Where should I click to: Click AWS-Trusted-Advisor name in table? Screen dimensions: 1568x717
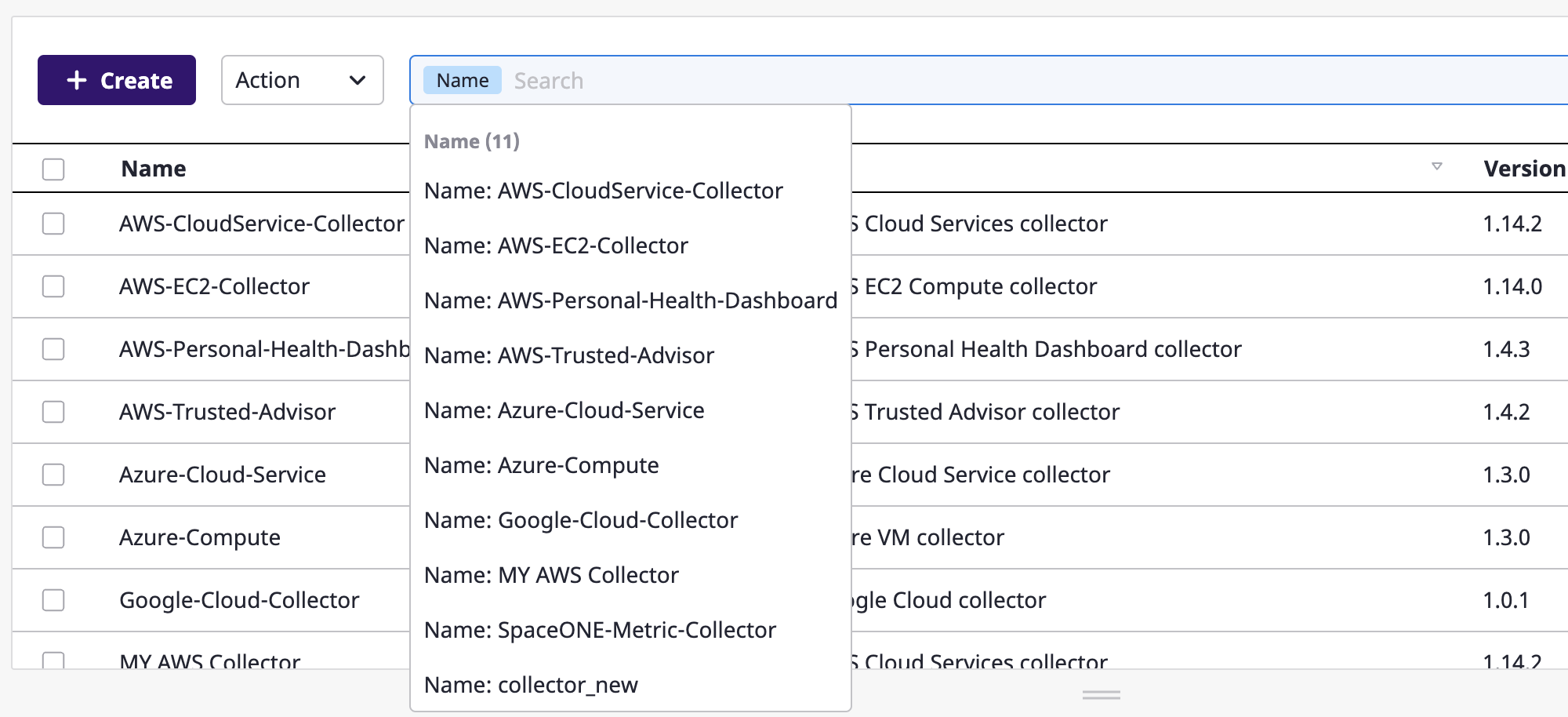[x=227, y=412]
